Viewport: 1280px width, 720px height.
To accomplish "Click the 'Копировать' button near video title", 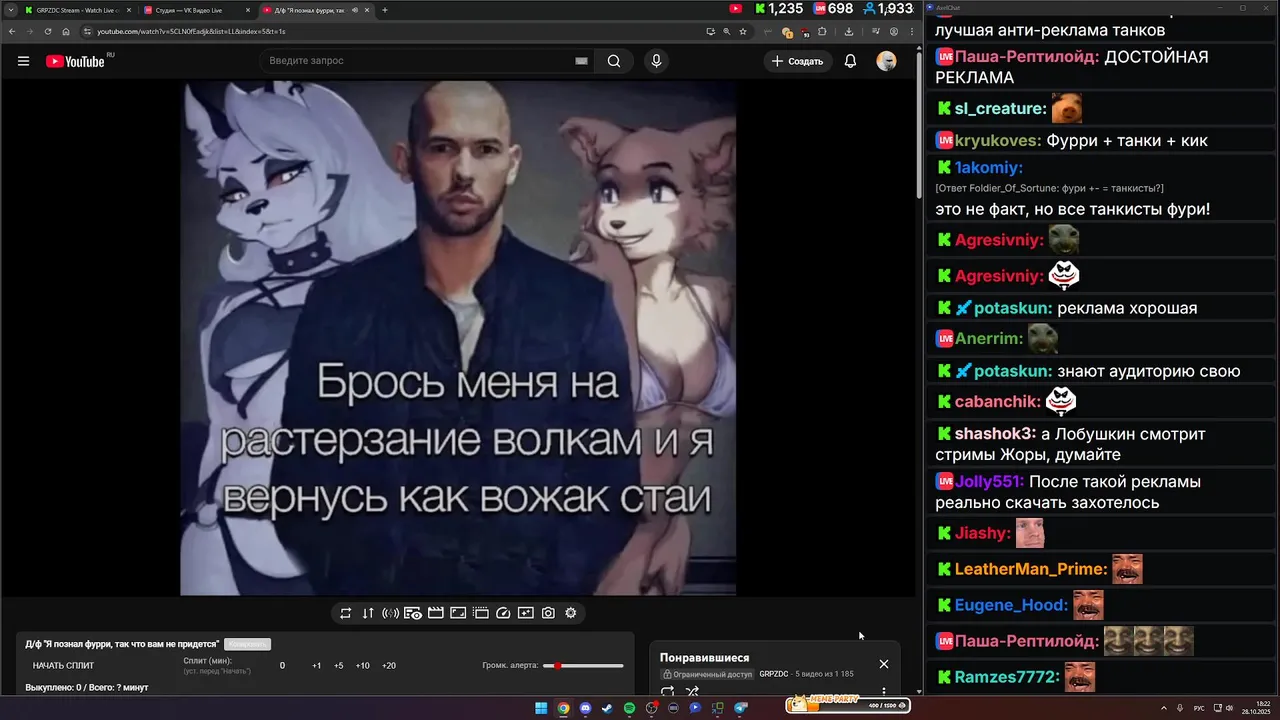I will pos(247,644).
